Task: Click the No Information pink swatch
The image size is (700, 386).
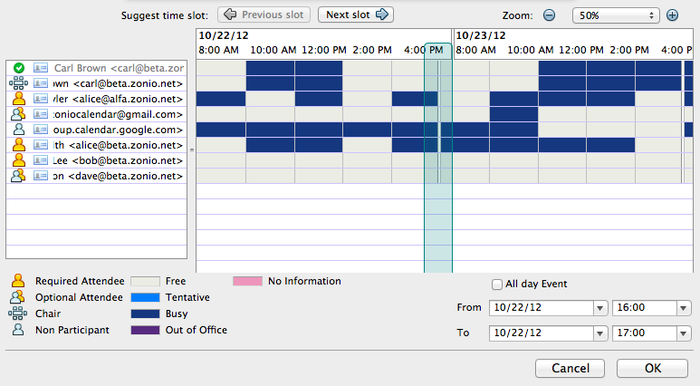Action: click(247, 281)
